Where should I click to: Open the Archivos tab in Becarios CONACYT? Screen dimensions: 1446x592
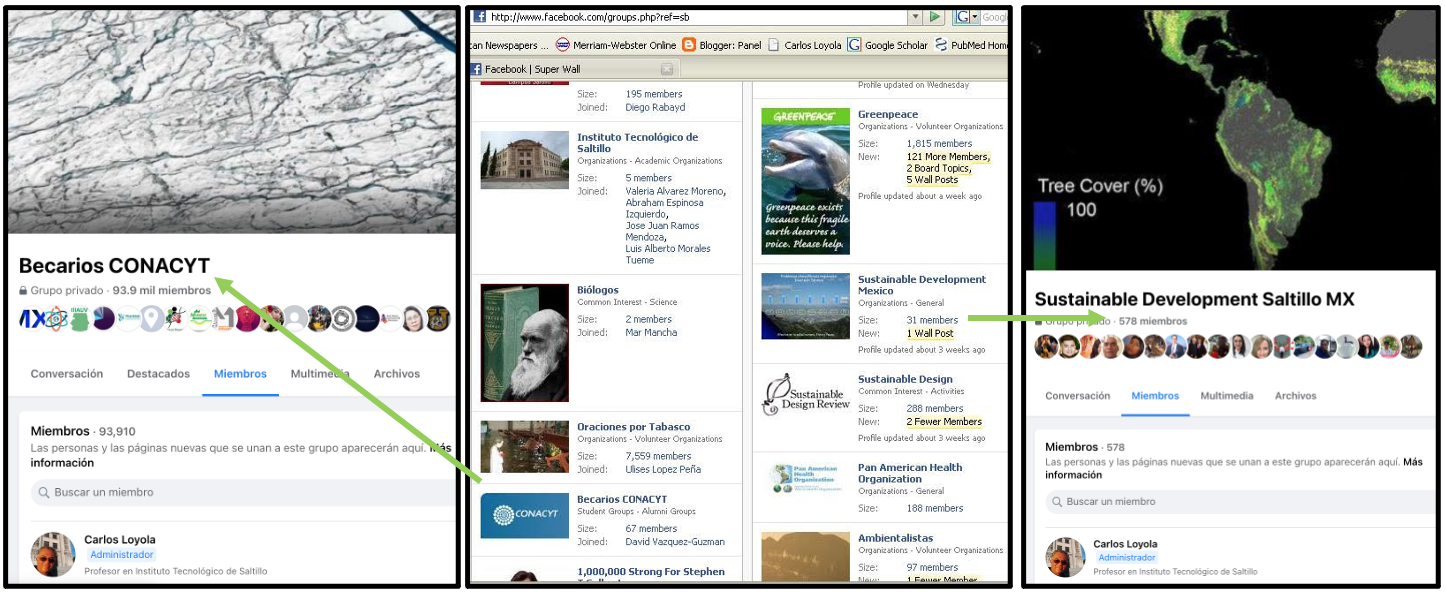pos(397,374)
